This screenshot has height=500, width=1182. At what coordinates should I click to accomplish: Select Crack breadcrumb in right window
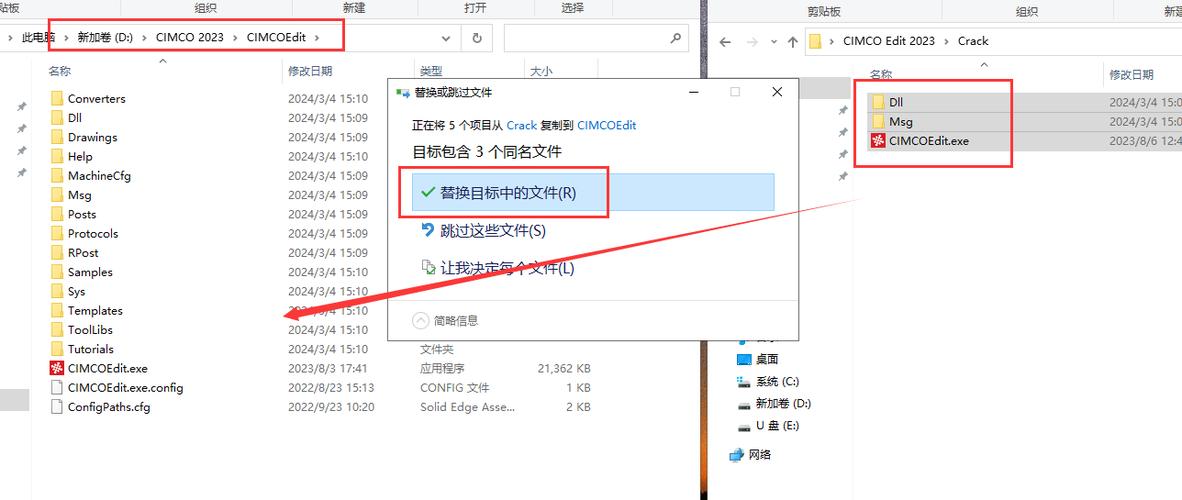click(x=972, y=41)
